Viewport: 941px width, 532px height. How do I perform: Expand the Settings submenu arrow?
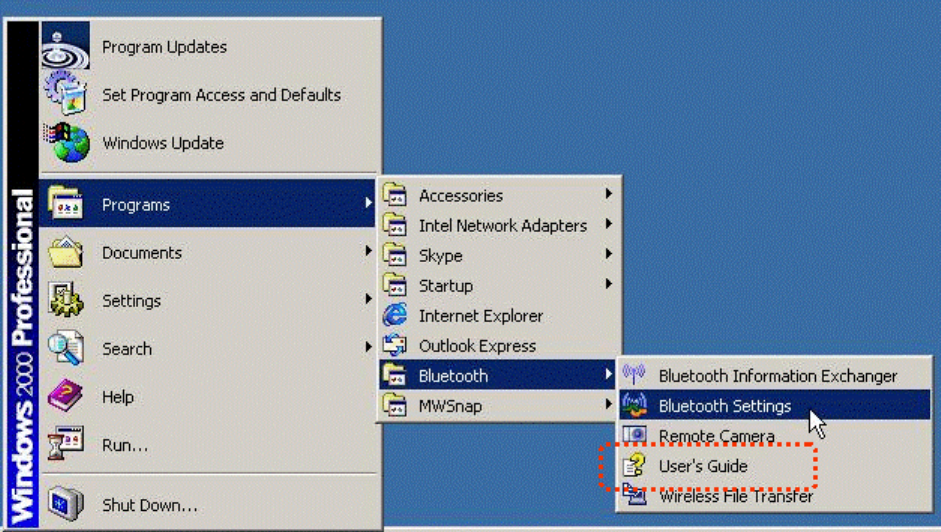pos(368,299)
